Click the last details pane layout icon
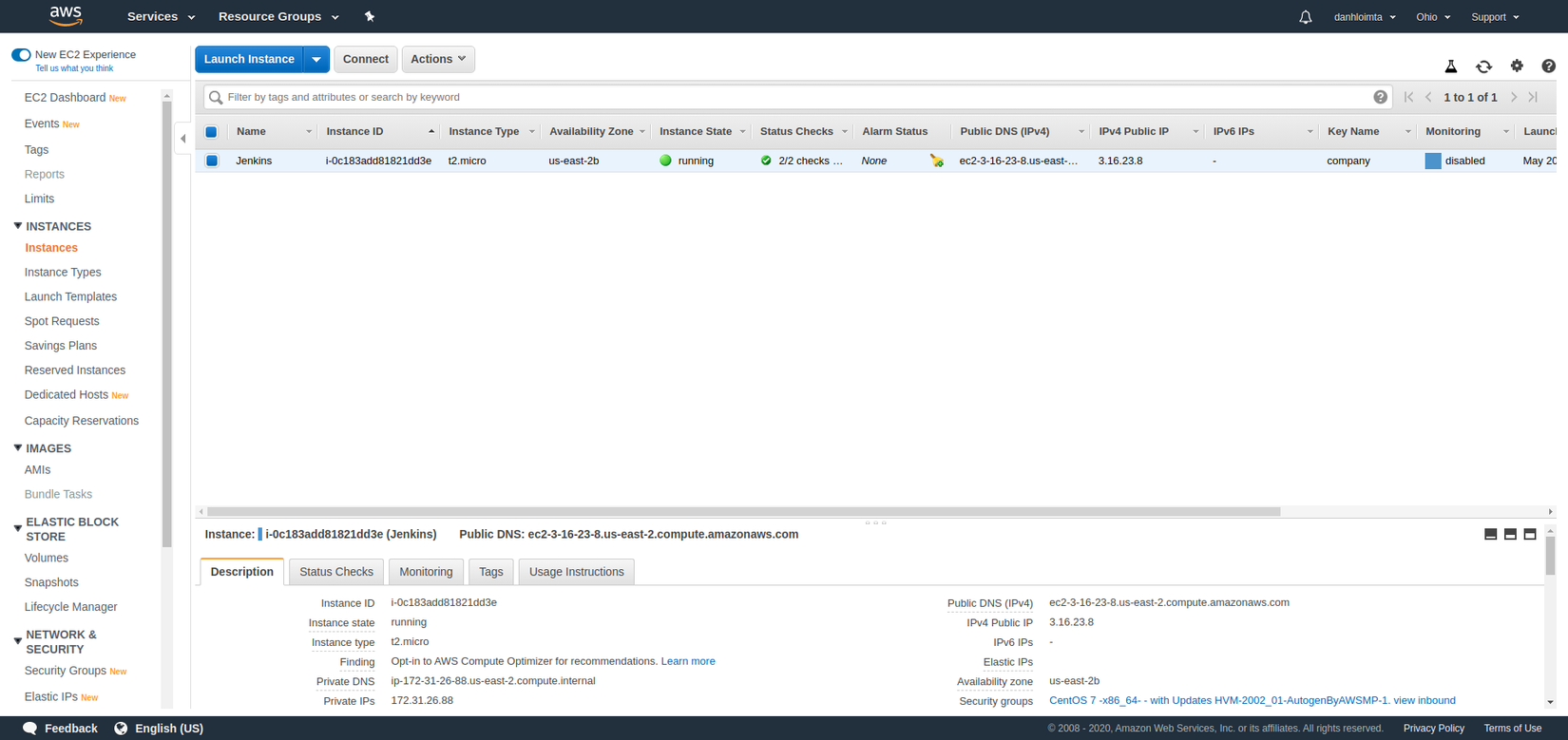Screen dimensions: 1568x740 click(1530, 535)
